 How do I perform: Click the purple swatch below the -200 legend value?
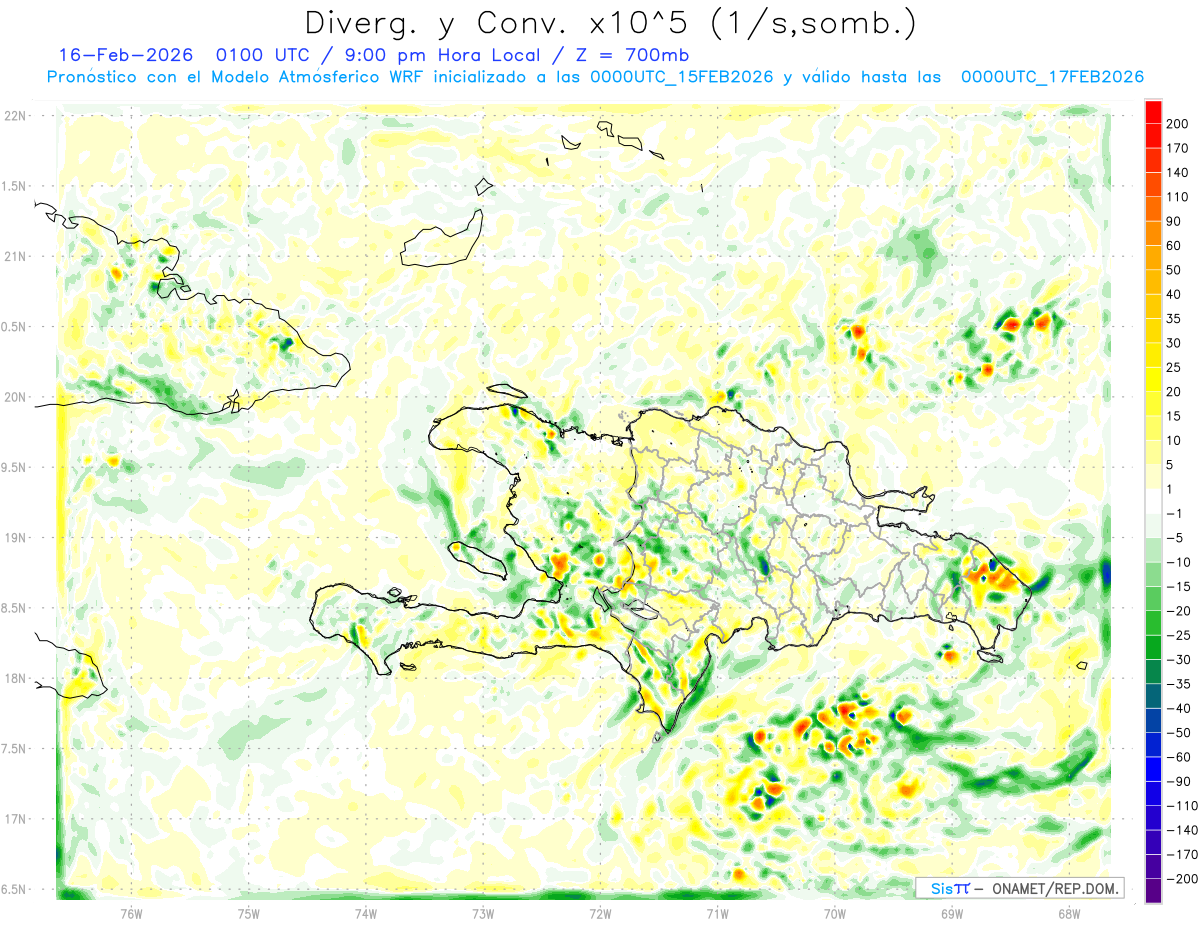point(1153,891)
